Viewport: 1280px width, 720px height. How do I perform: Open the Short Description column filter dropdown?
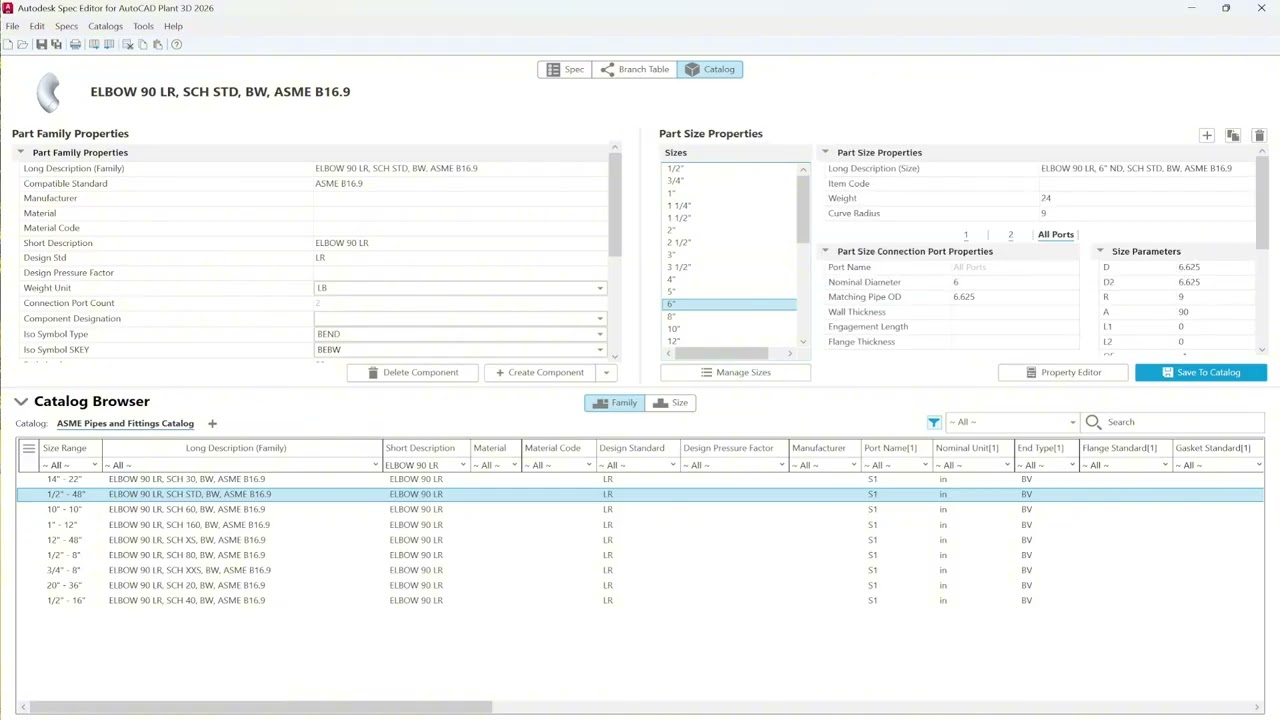463,465
